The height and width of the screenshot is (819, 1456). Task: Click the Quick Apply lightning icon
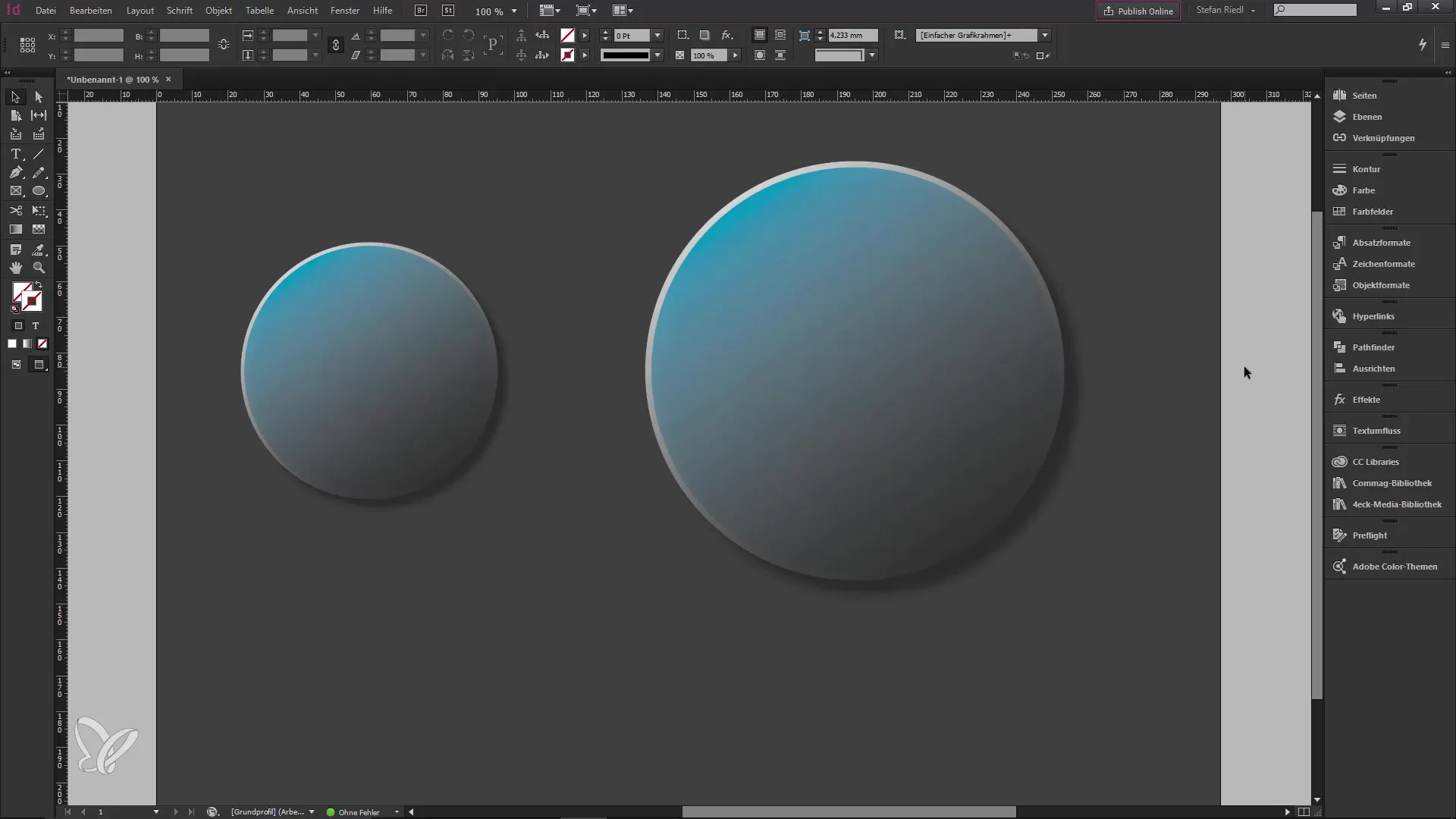1423,45
